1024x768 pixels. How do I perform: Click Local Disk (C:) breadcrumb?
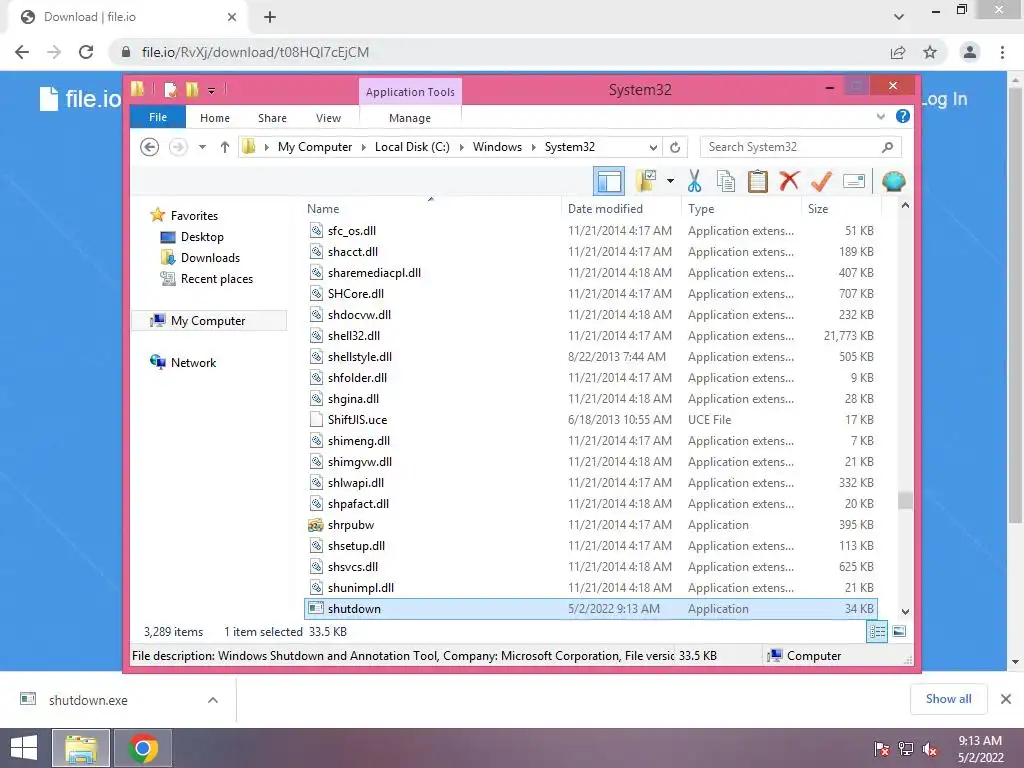click(412, 147)
